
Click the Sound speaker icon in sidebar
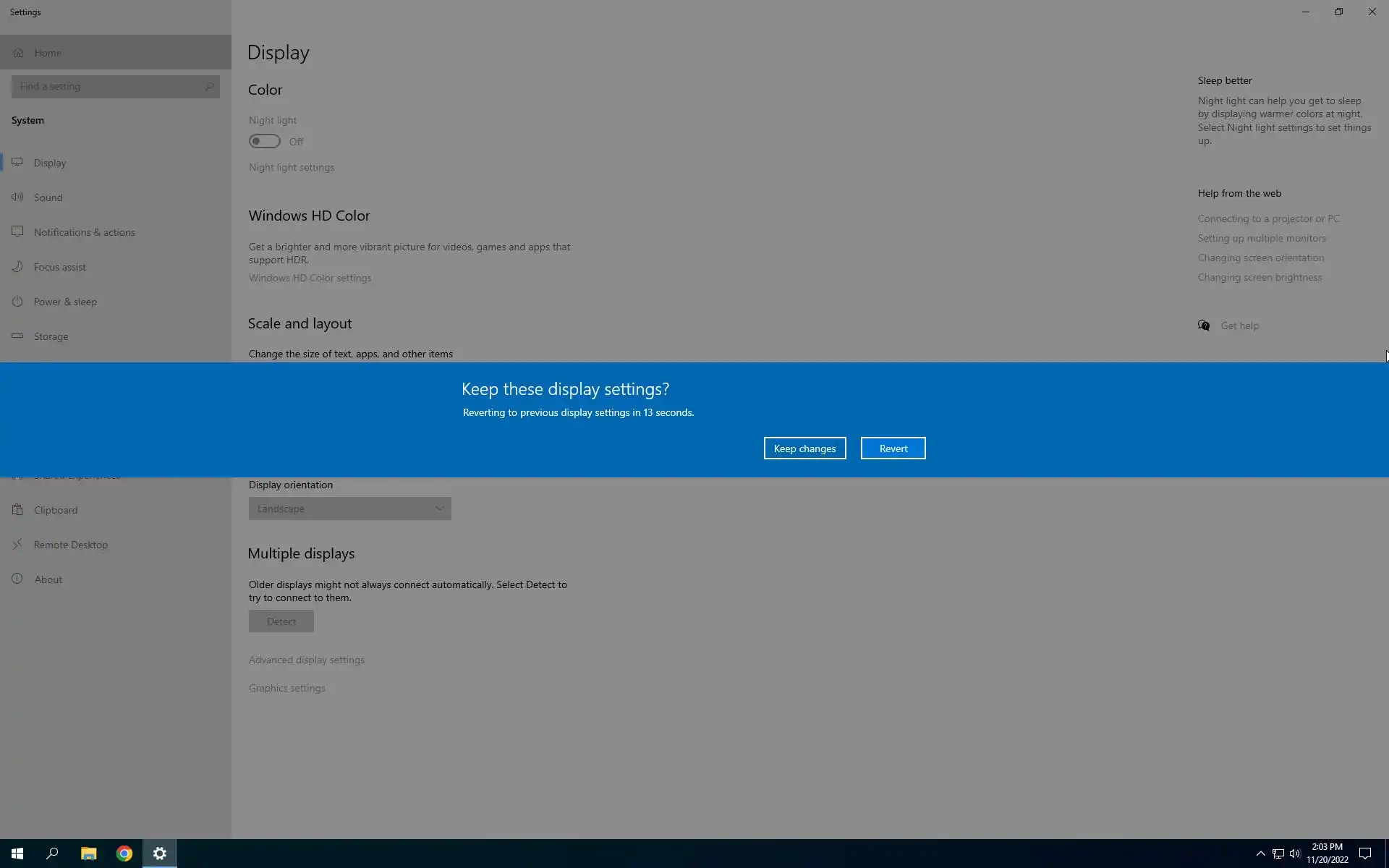click(17, 197)
